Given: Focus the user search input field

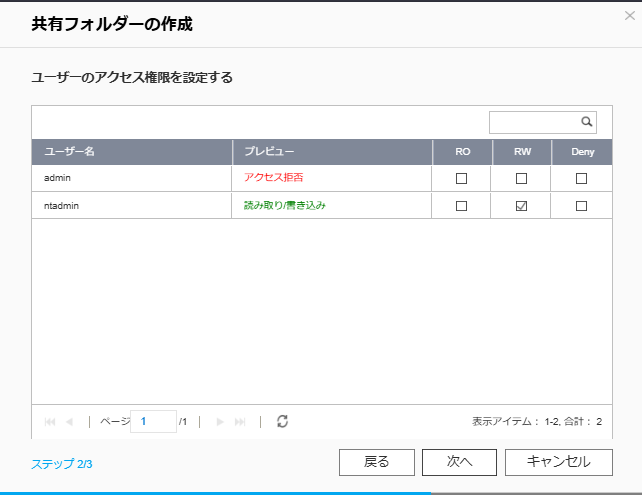Looking at the screenshot, I should [543, 122].
